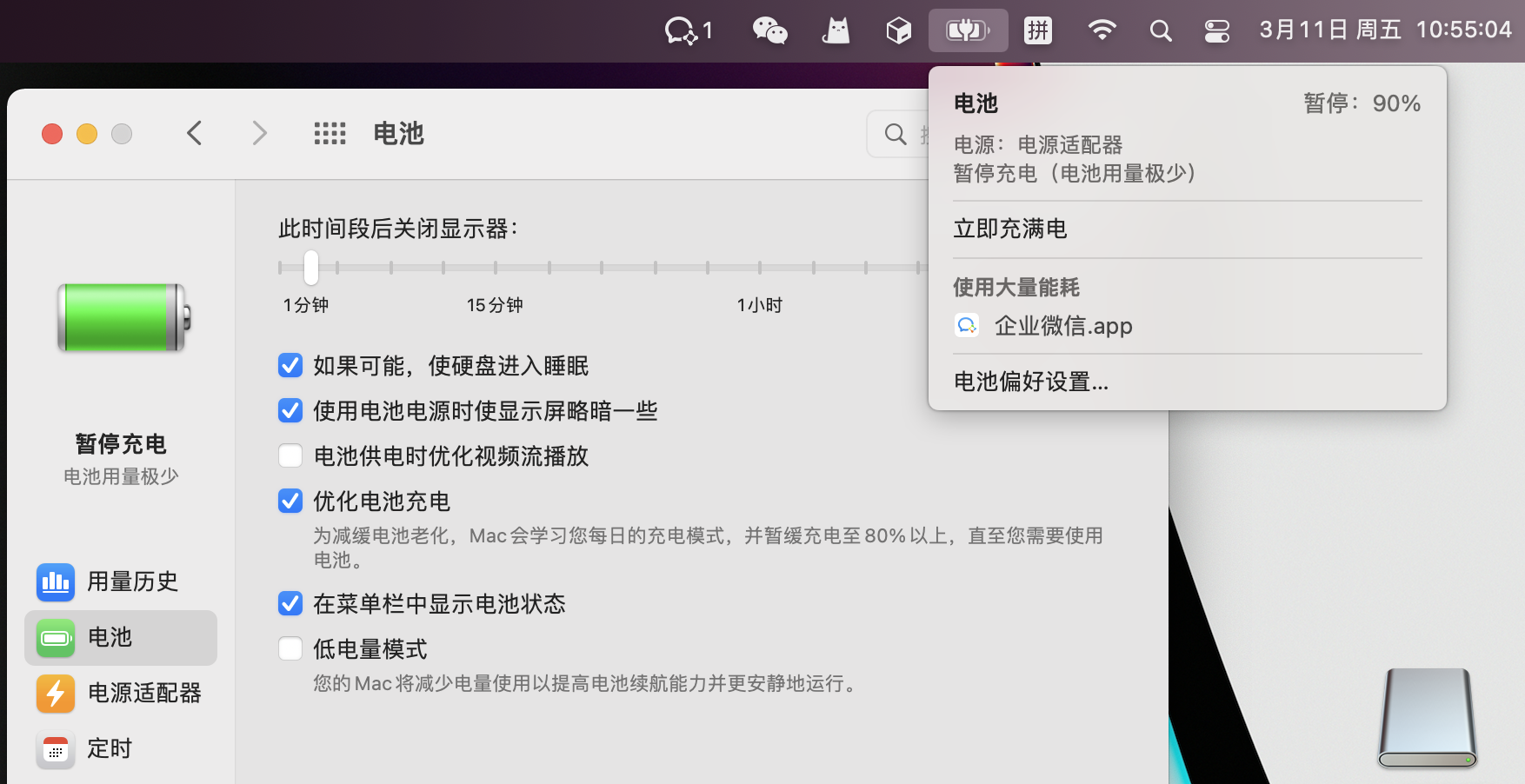Click the 暂停充电 status text

point(121,444)
